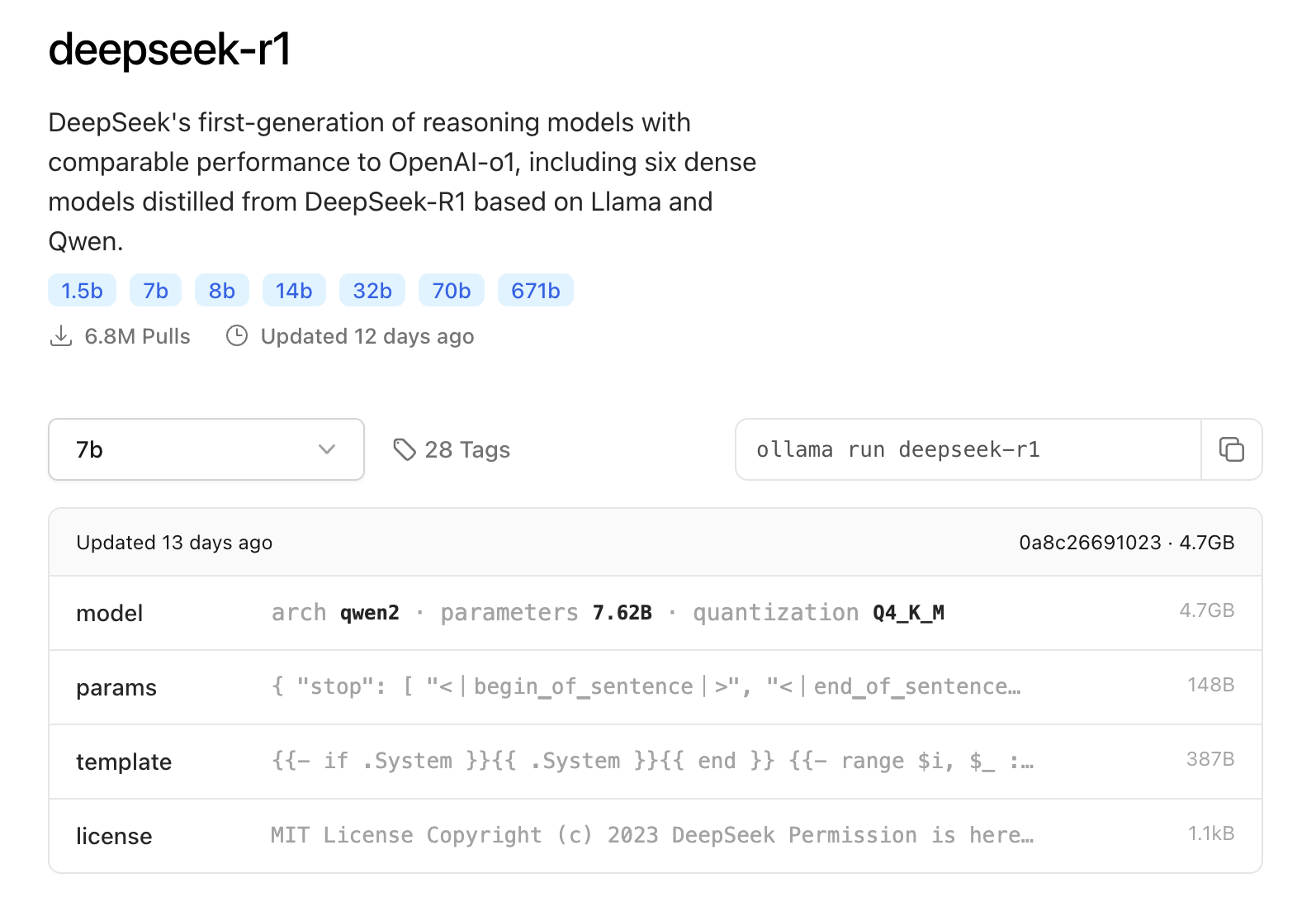Click the 0a8c26691023 digest hash

(1090, 543)
